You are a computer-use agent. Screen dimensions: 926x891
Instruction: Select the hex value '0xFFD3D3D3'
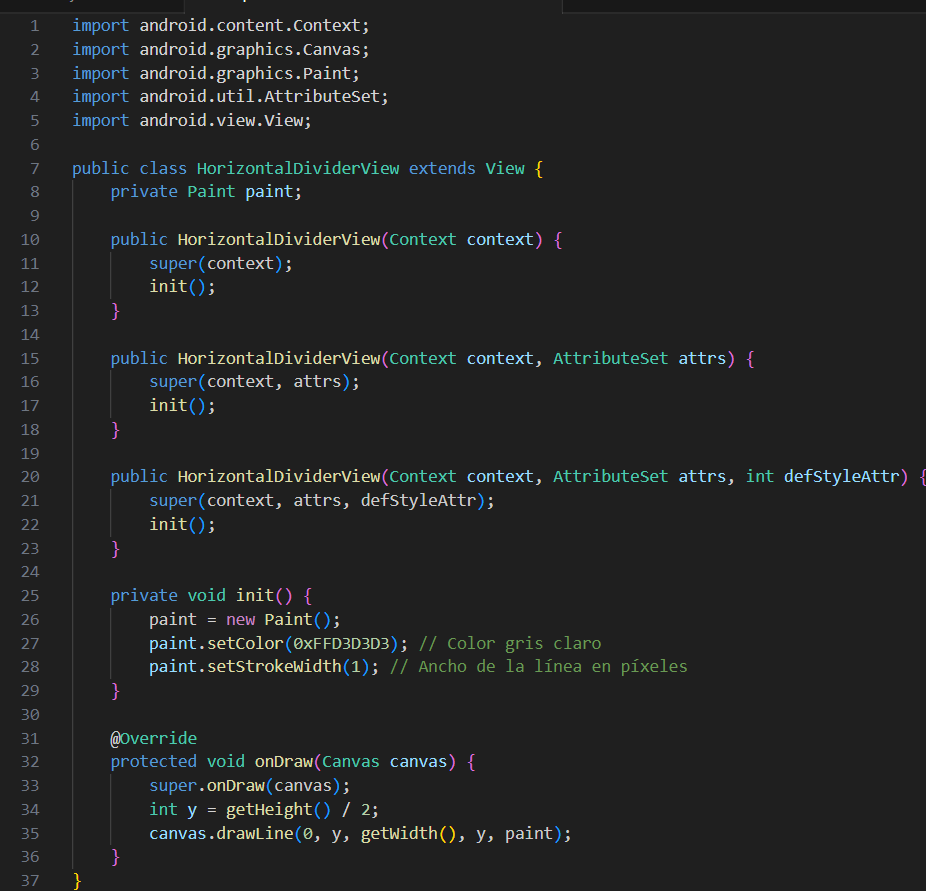pos(341,644)
